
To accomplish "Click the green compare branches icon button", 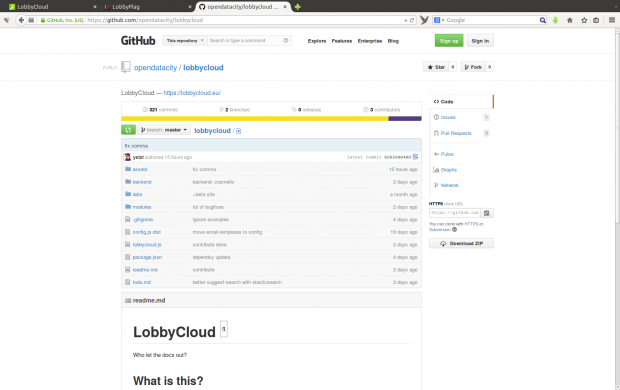I will coord(128,130).
